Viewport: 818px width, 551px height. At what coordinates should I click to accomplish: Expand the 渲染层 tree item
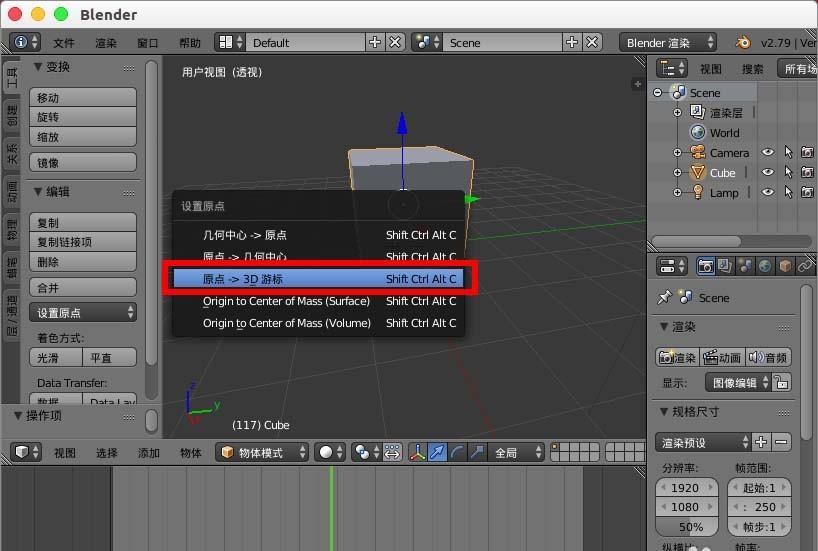pos(677,113)
